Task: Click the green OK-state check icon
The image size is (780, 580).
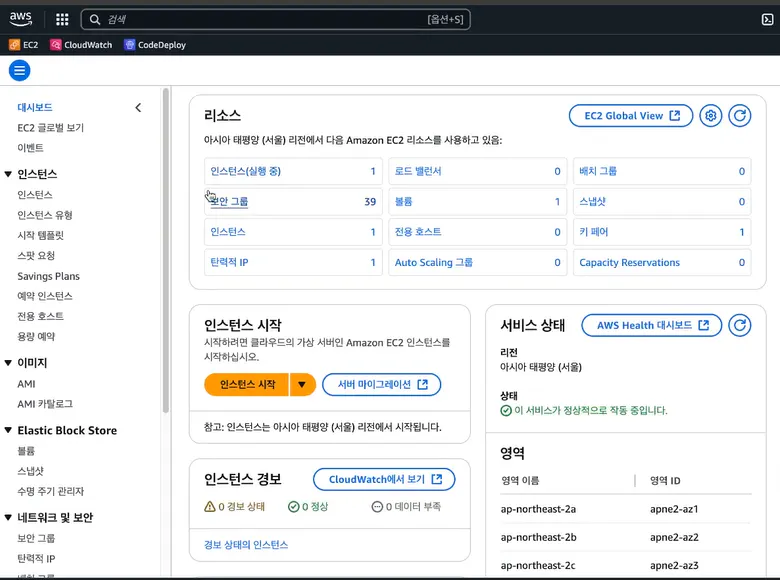Action: pyautogui.click(x=293, y=506)
